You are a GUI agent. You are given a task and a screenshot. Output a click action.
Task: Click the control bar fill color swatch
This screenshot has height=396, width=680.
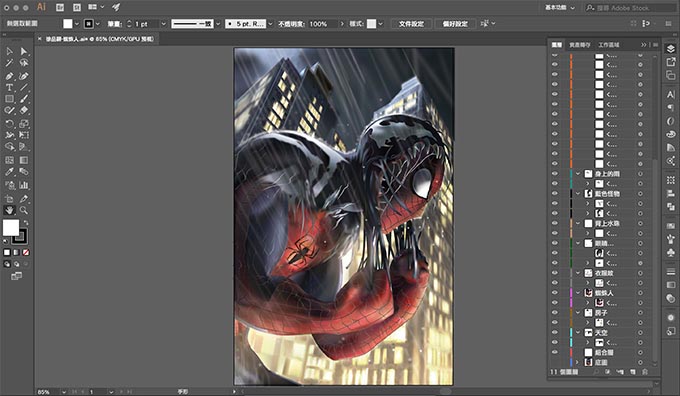[68, 24]
